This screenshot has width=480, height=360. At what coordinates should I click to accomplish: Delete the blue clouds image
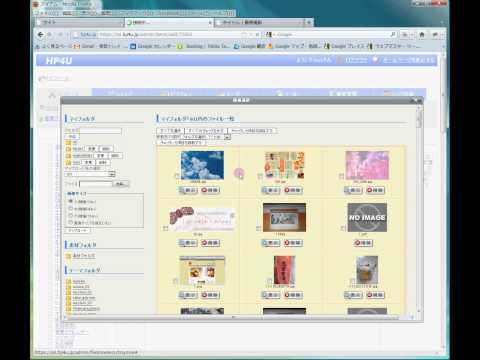(210, 190)
